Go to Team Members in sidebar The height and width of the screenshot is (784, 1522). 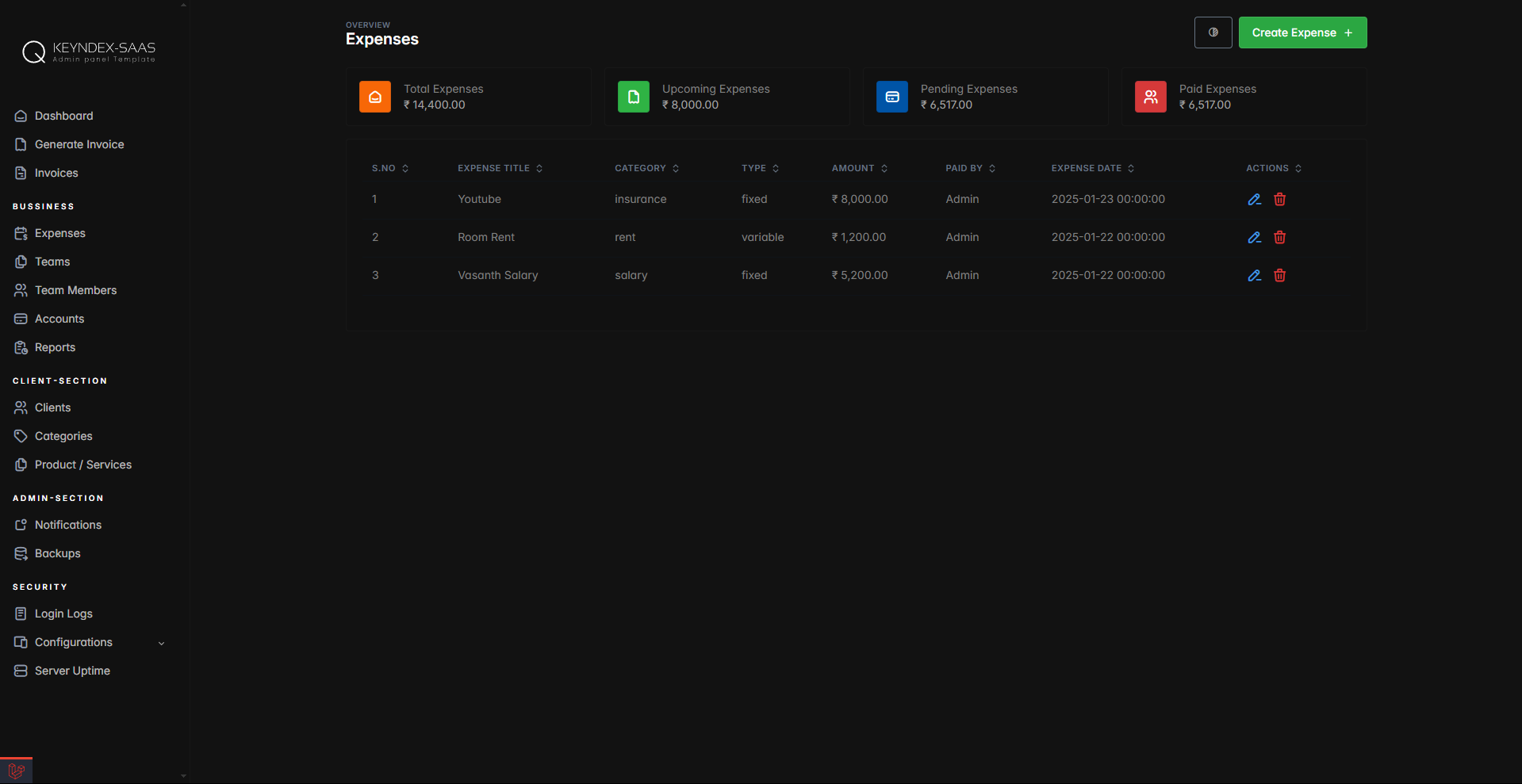point(75,290)
